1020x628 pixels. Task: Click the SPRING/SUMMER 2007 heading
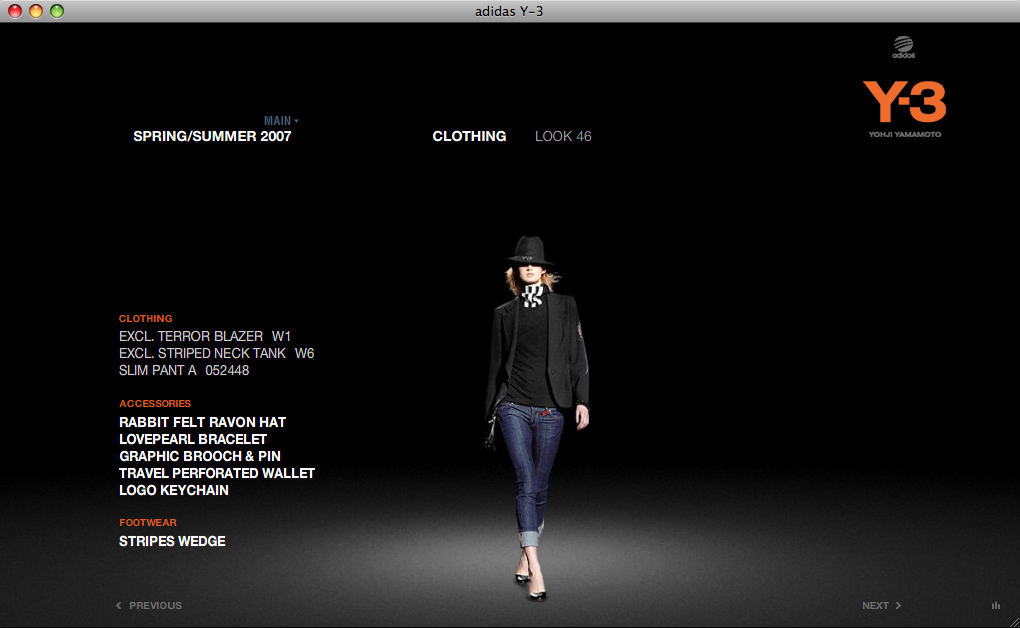[212, 137]
